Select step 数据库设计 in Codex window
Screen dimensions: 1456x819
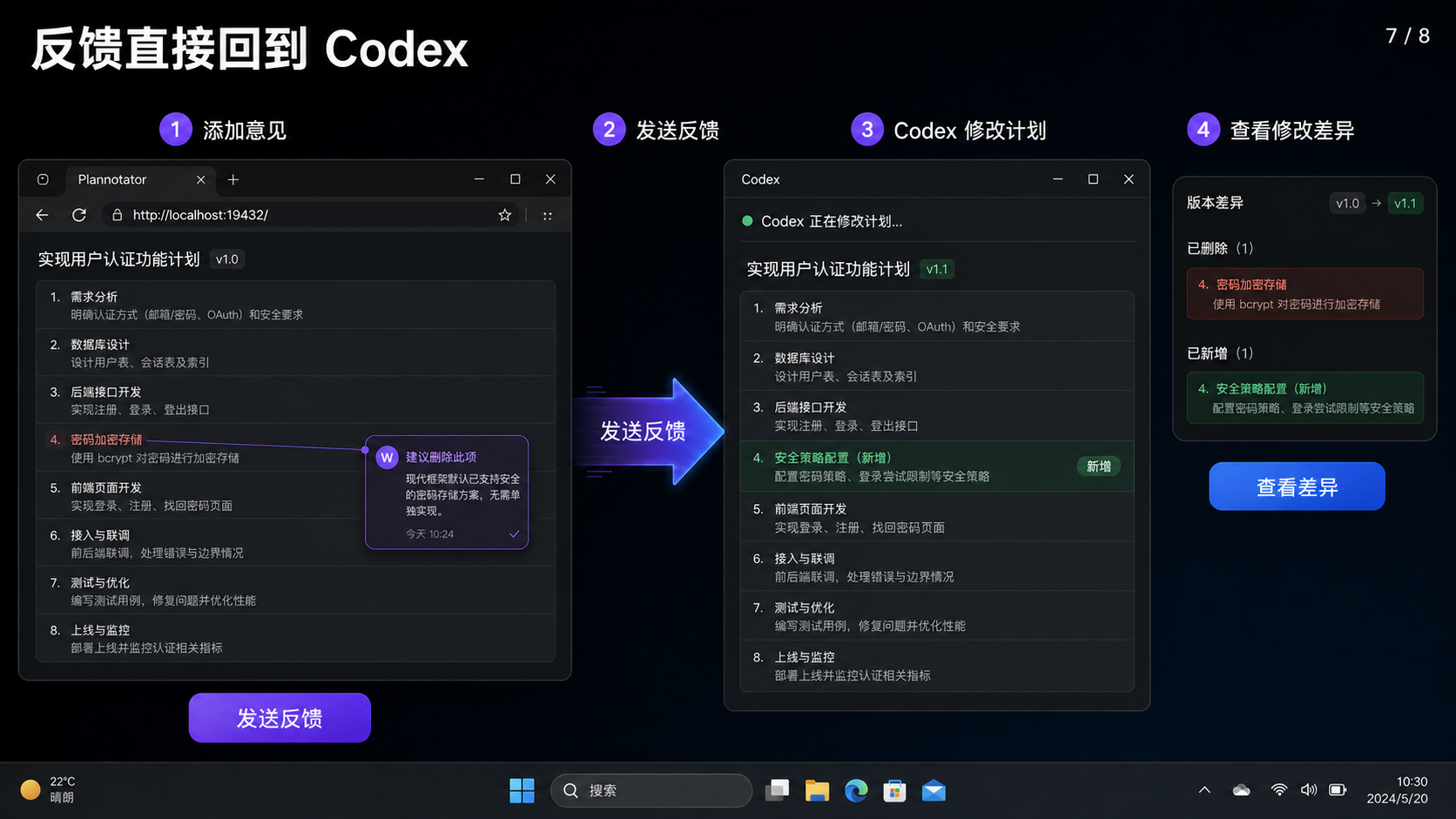937,366
